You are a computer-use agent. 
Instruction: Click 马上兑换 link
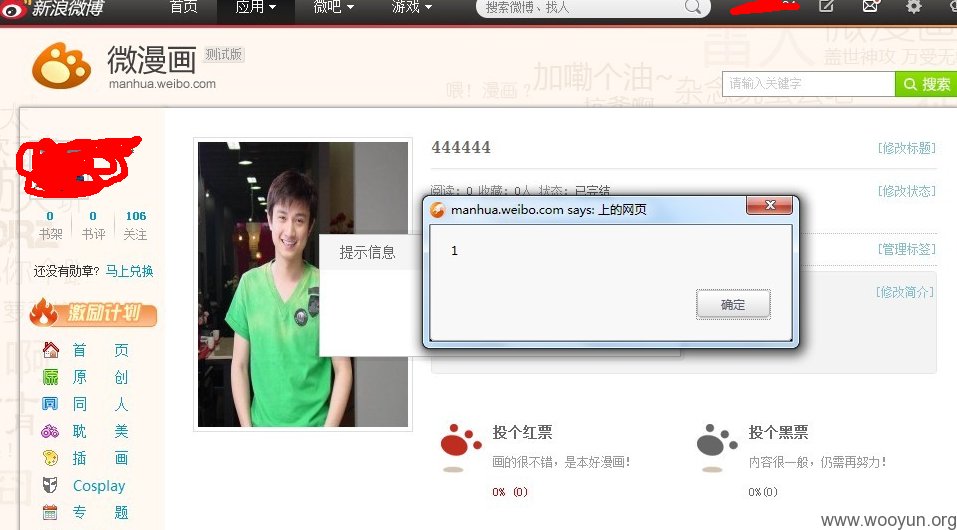(129, 271)
